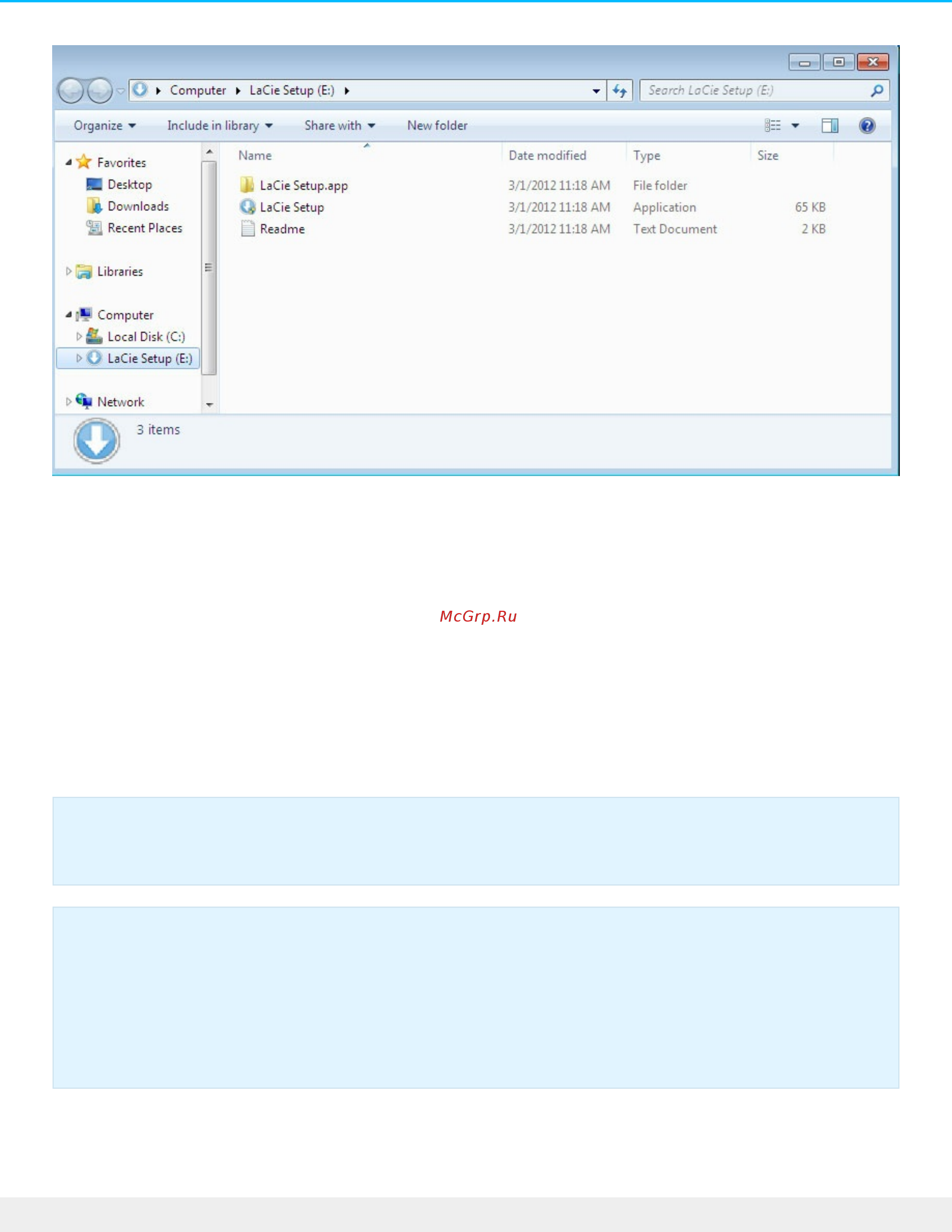This screenshot has height=1232, width=952.
Task: Click the Back navigation arrow button
Action: coord(71,91)
